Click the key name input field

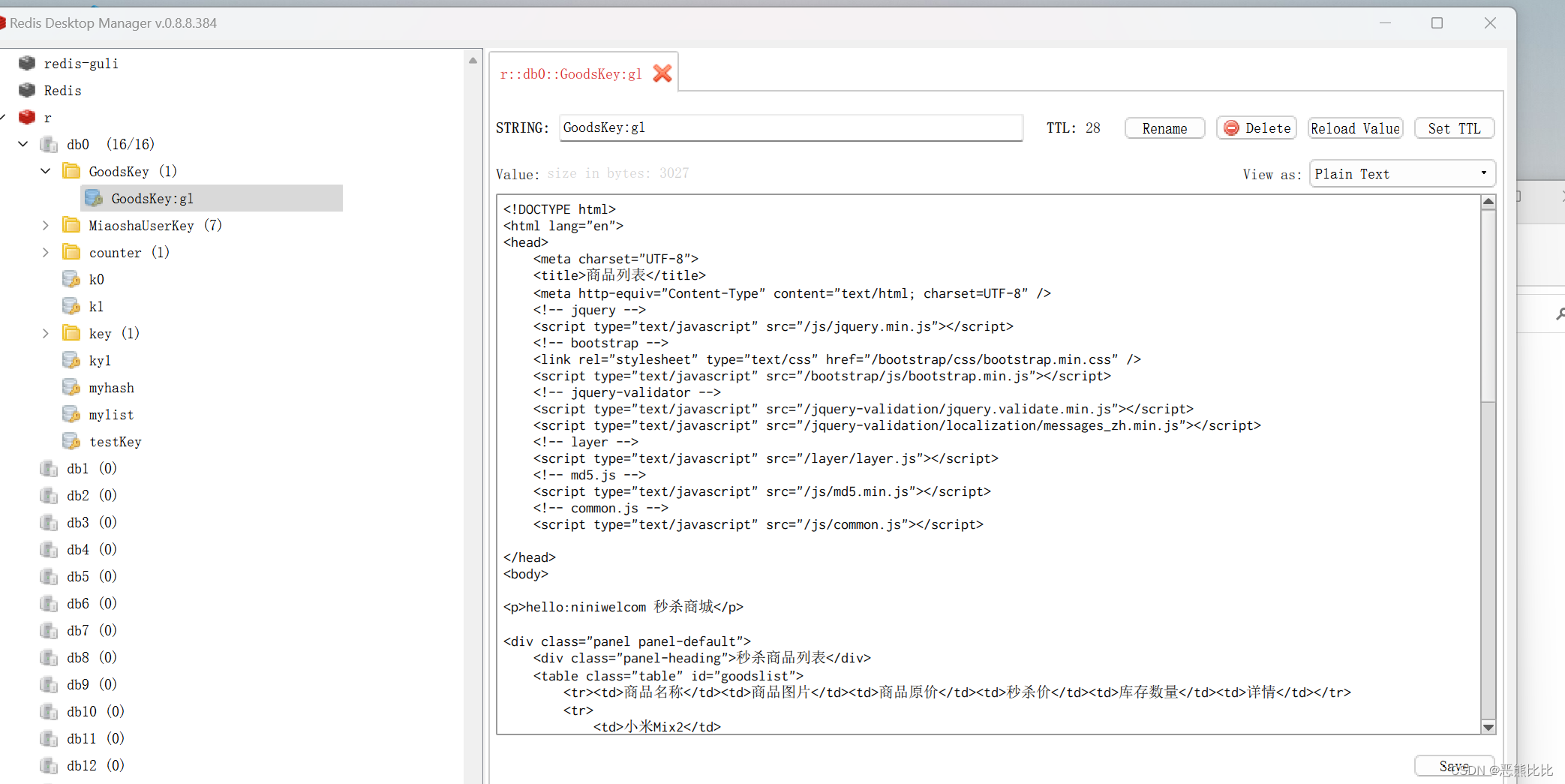[x=791, y=128]
